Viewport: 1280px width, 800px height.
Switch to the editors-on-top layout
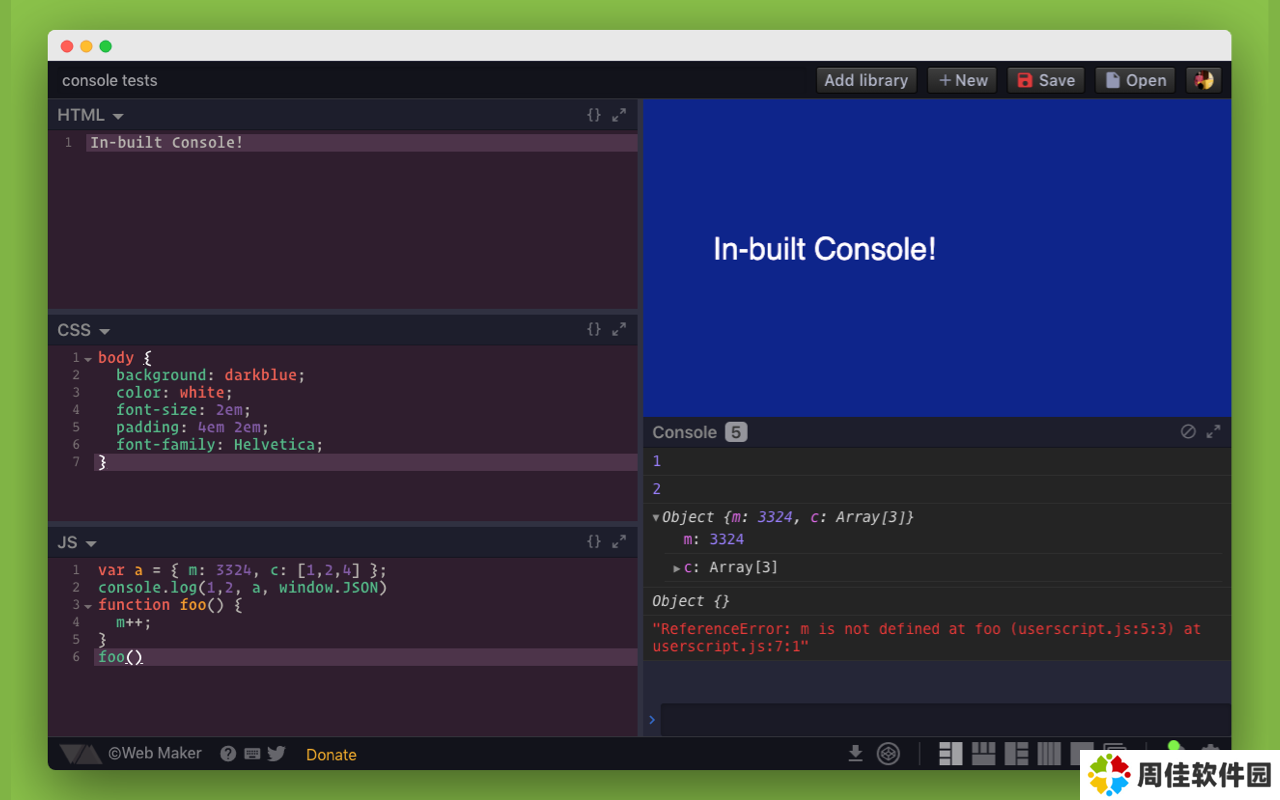pos(983,753)
